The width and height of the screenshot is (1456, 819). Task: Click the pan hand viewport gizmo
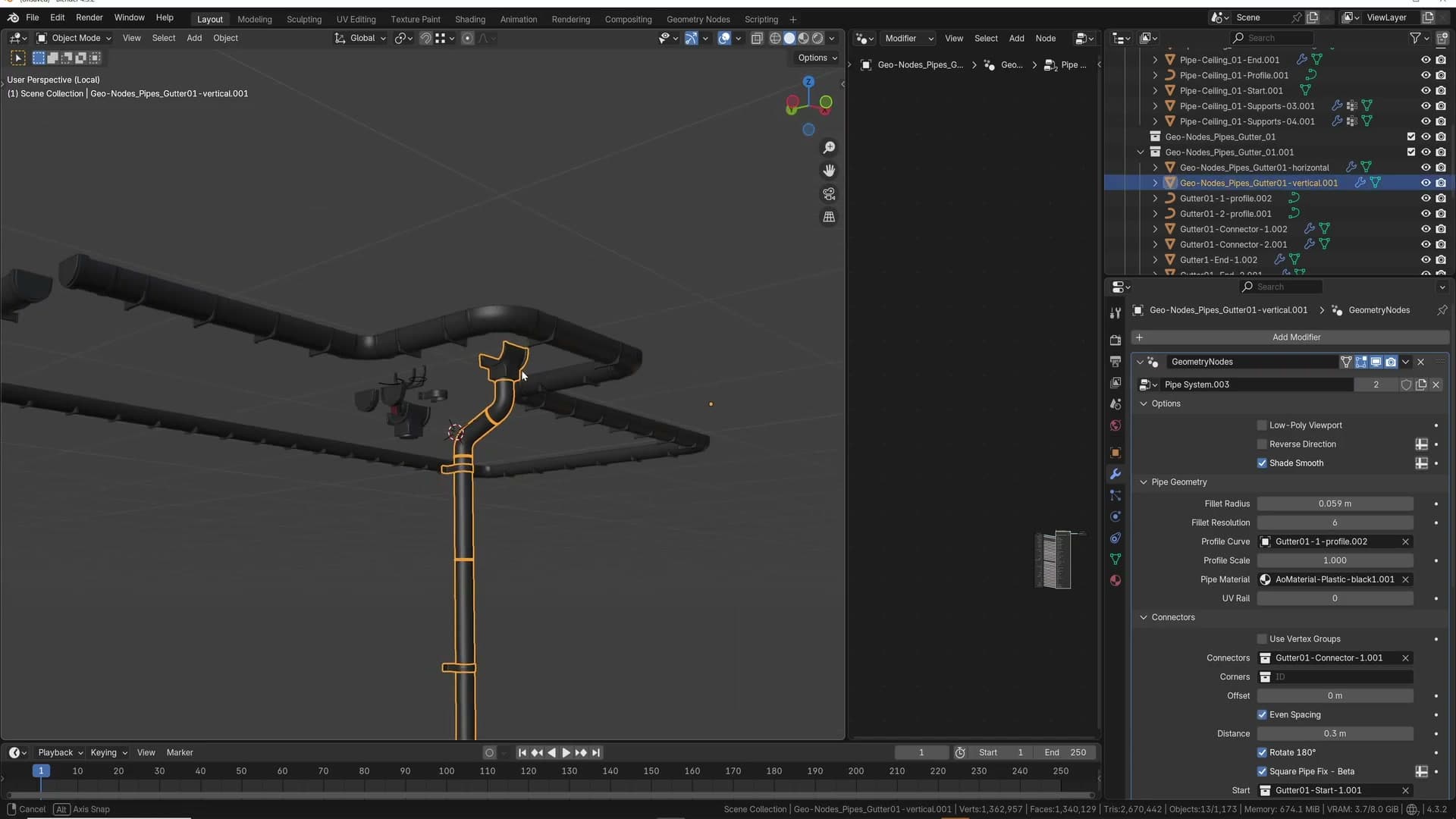point(829,171)
